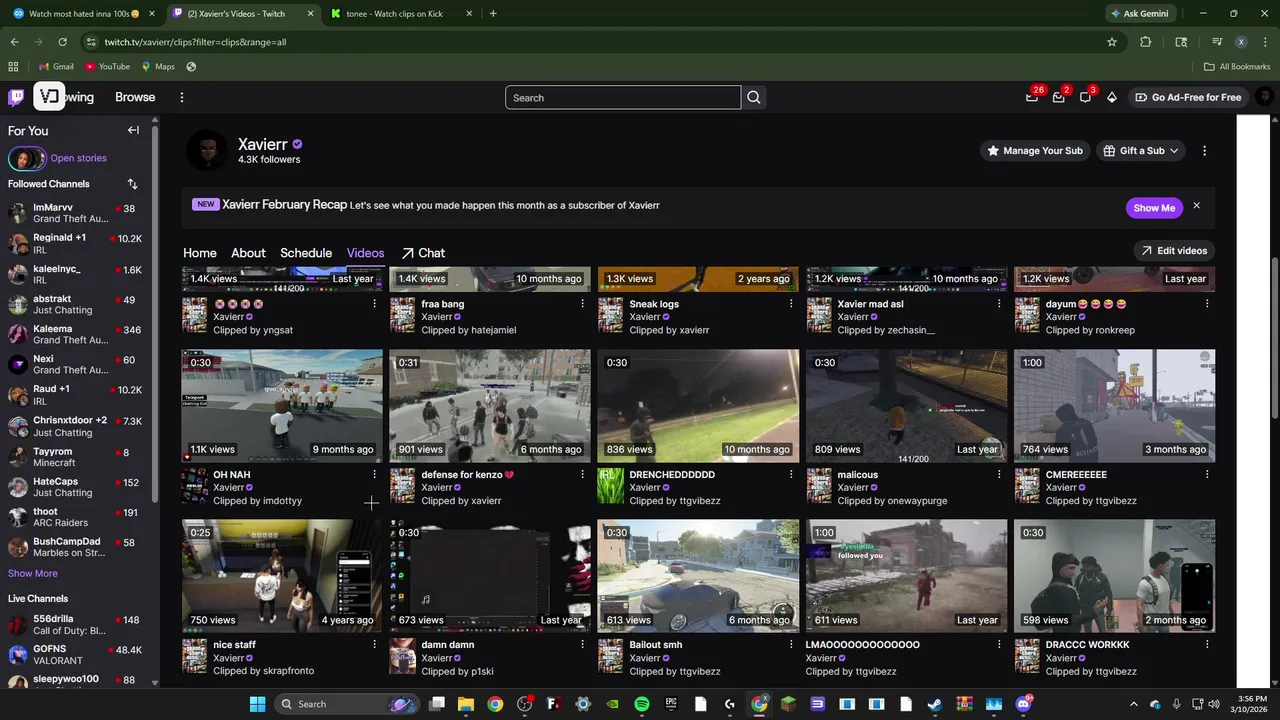Screen dimensions: 1280x720
Task: Focus the Twitch search field
Action: coord(623,97)
